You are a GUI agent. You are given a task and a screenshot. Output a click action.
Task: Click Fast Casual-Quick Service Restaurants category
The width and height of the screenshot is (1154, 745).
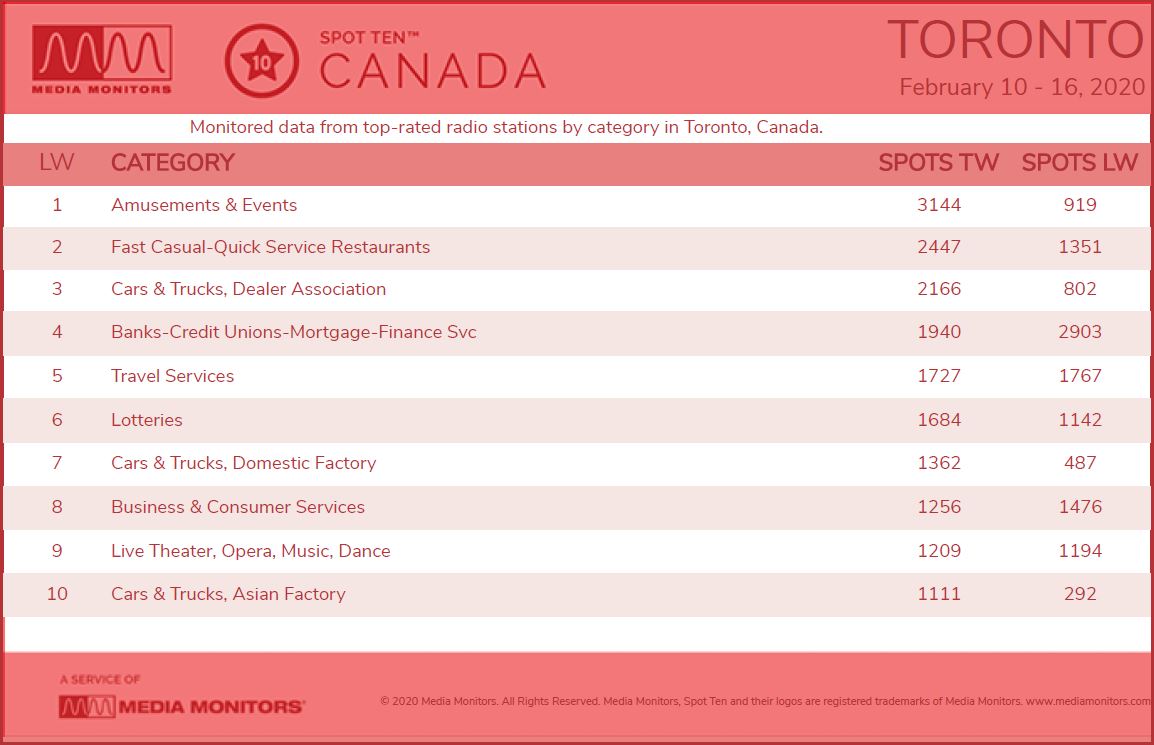(270, 247)
